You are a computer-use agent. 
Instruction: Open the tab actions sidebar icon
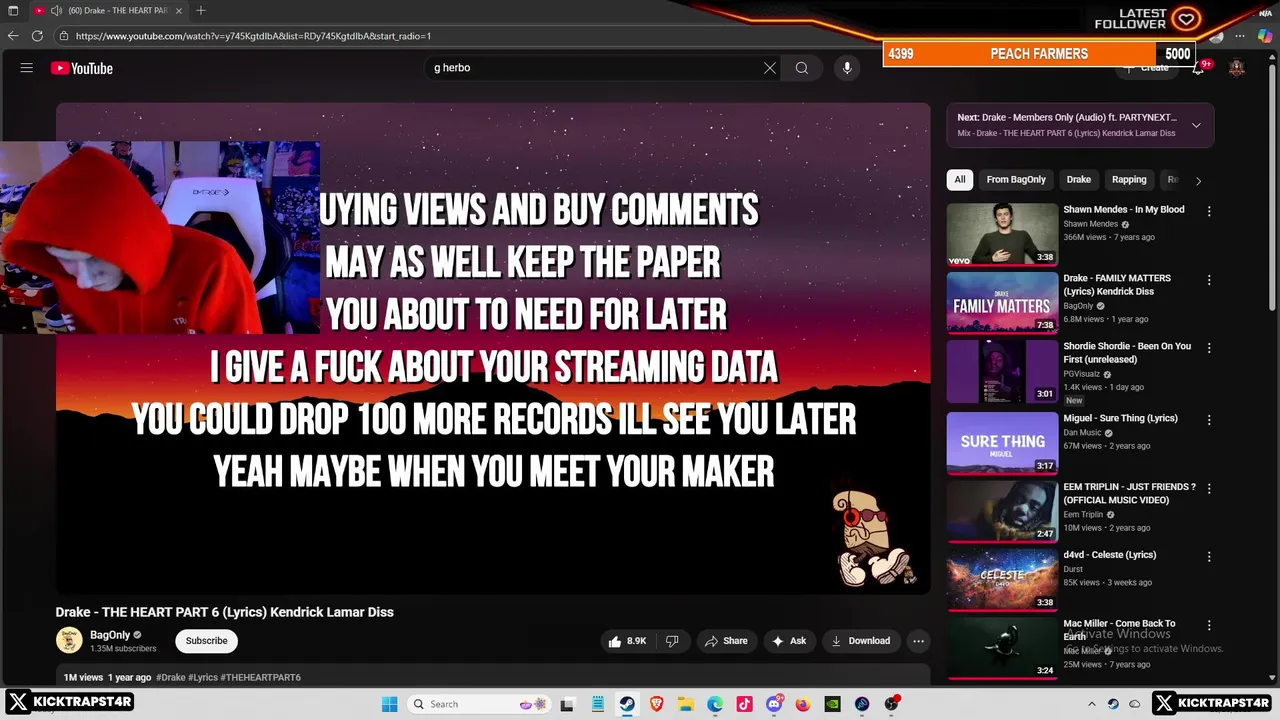pos(13,11)
